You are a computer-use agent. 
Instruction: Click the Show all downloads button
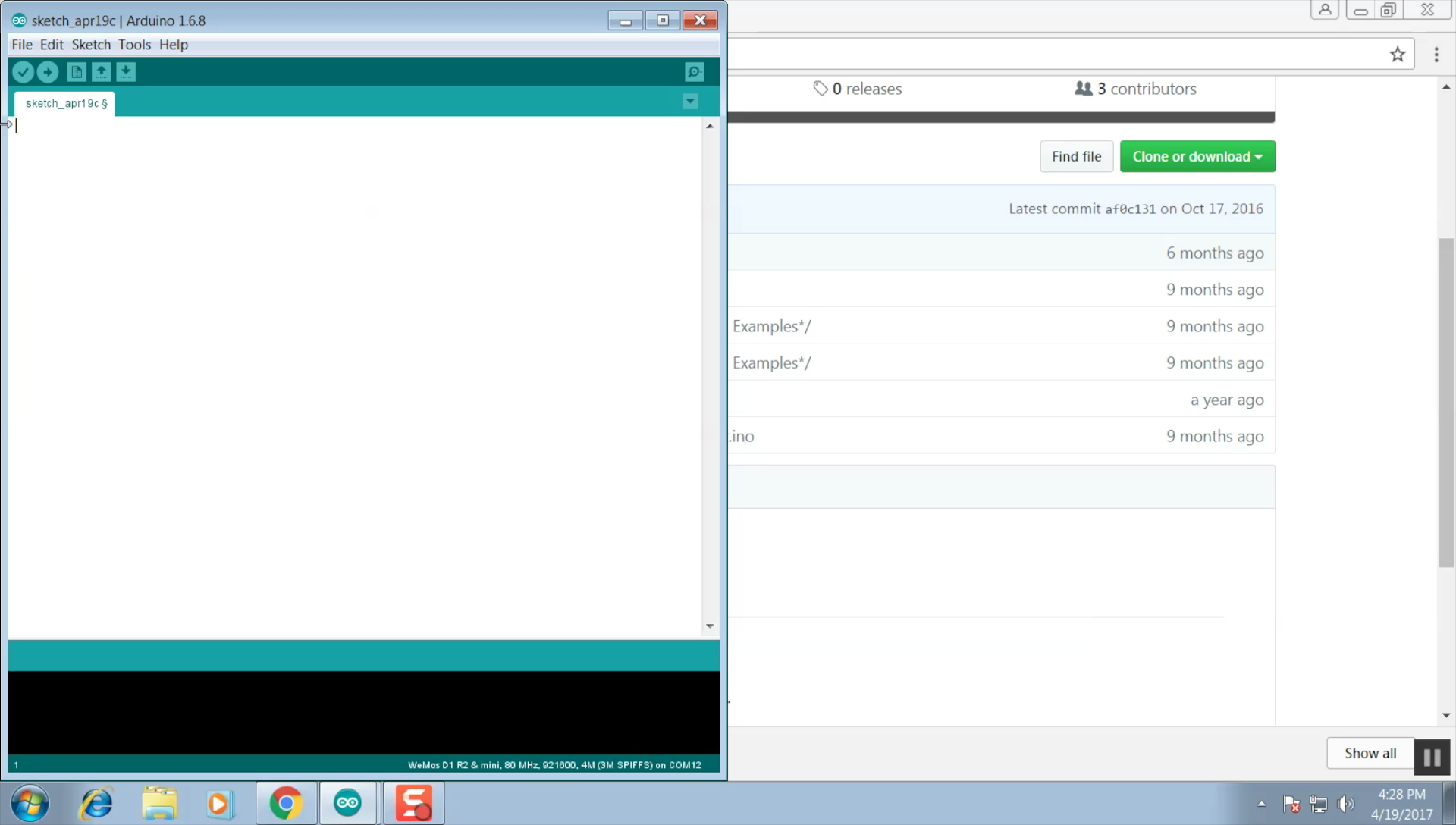[1370, 753]
